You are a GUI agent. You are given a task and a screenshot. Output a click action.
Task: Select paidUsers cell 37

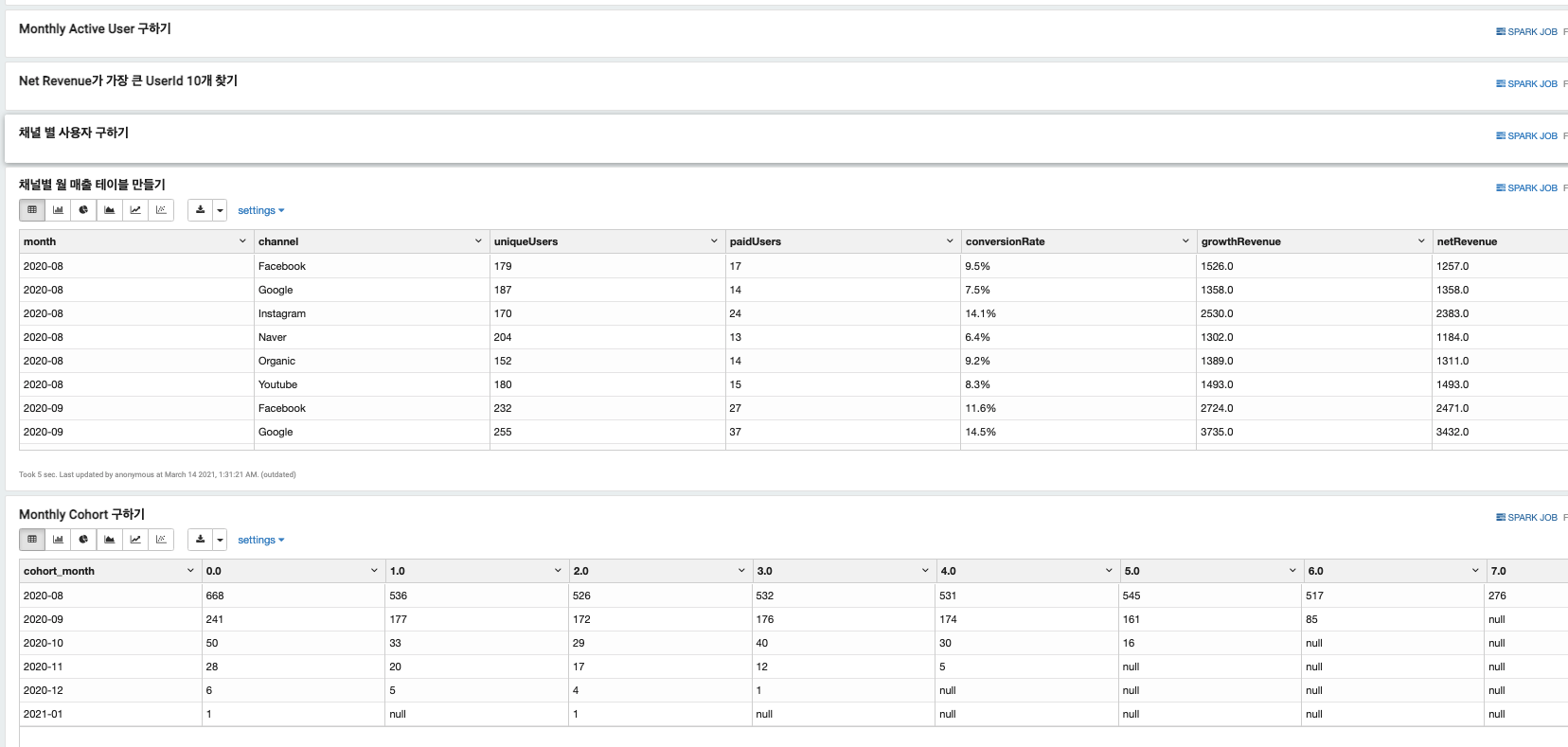click(843, 432)
